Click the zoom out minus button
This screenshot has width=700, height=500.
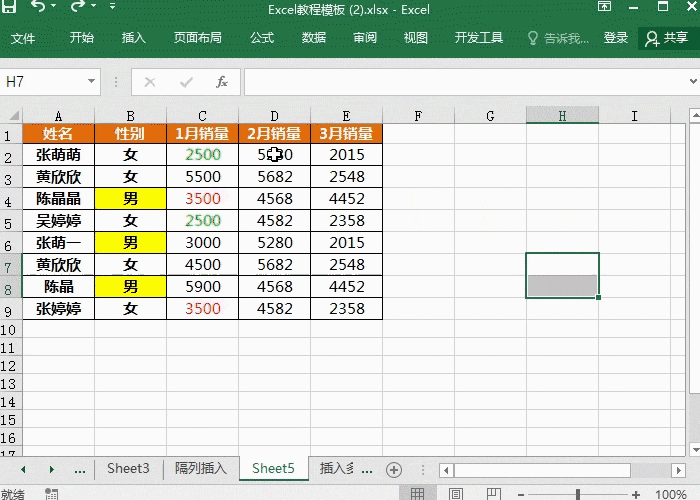(521, 495)
